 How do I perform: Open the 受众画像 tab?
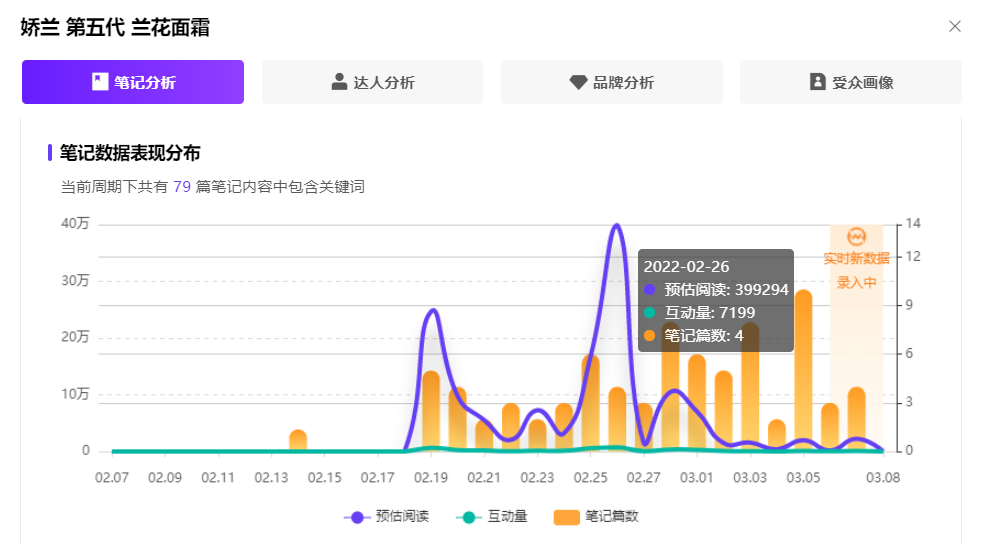pos(851,82)
